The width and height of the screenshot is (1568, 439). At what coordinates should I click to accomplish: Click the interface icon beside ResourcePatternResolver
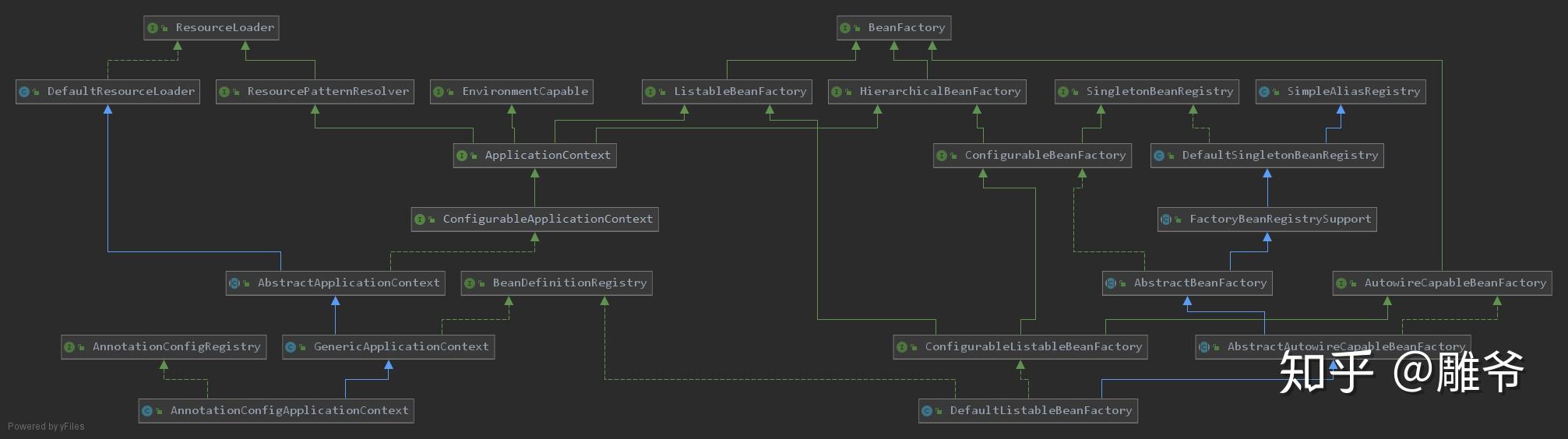tap(224, 92)
